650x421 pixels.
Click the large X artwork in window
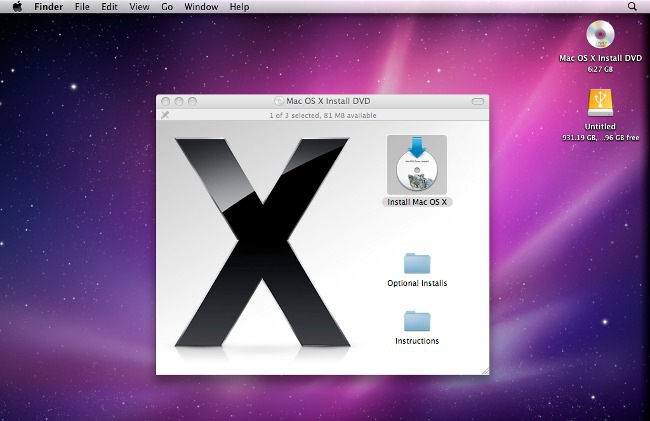point(262,242)
